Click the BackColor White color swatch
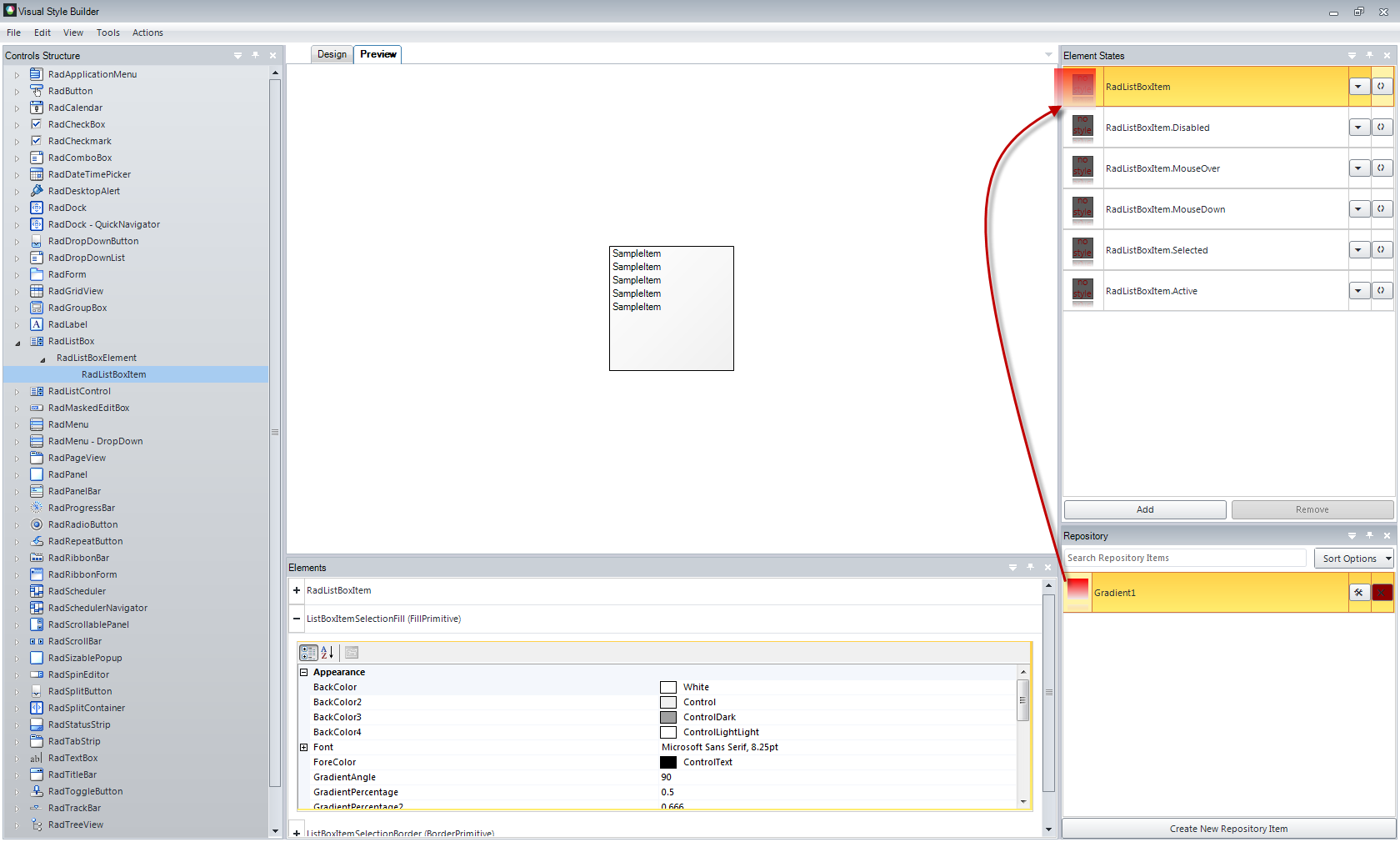The height and width of the screenshot is (842, 1400). tap(668, 687)
